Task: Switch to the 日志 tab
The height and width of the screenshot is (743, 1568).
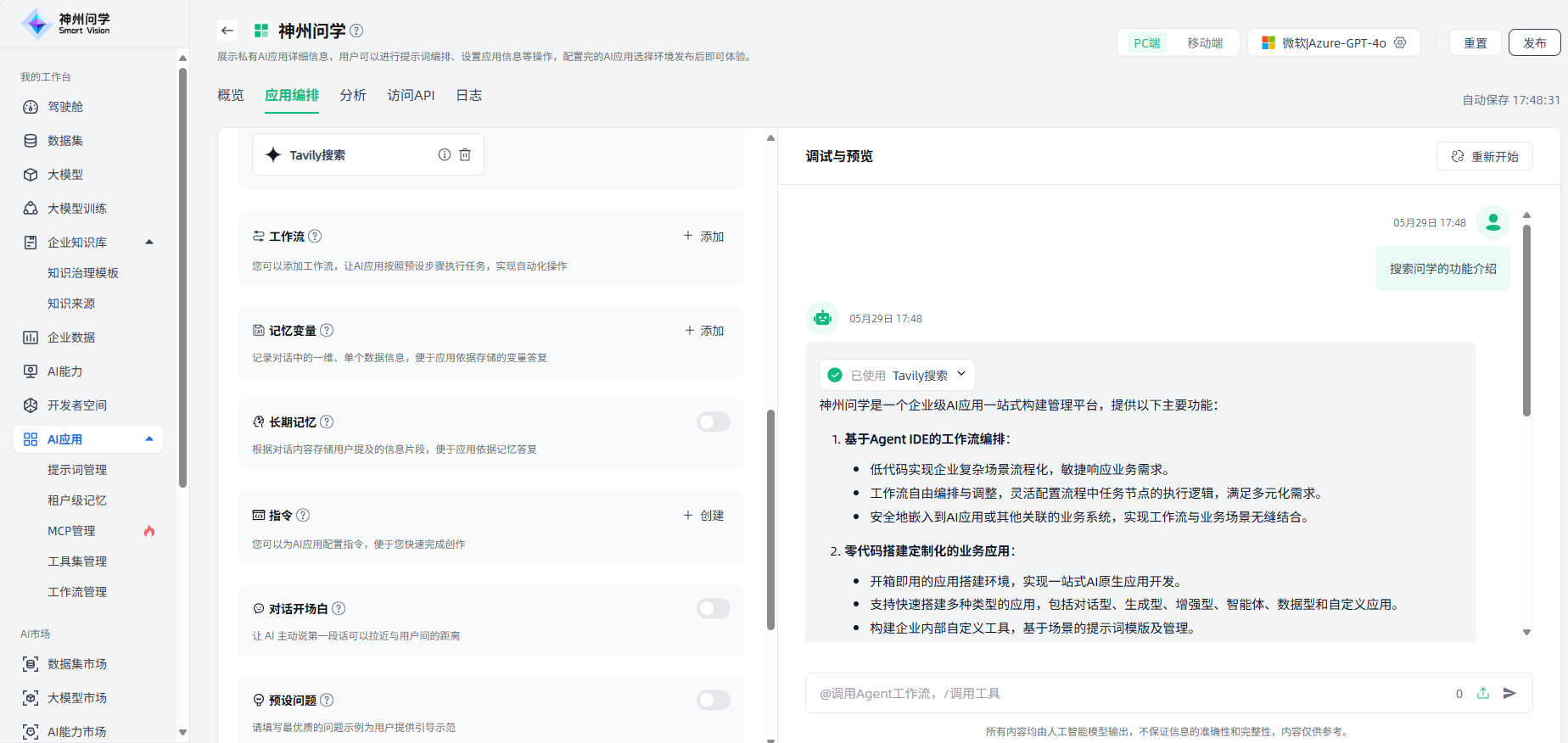Action: [469, 95]
